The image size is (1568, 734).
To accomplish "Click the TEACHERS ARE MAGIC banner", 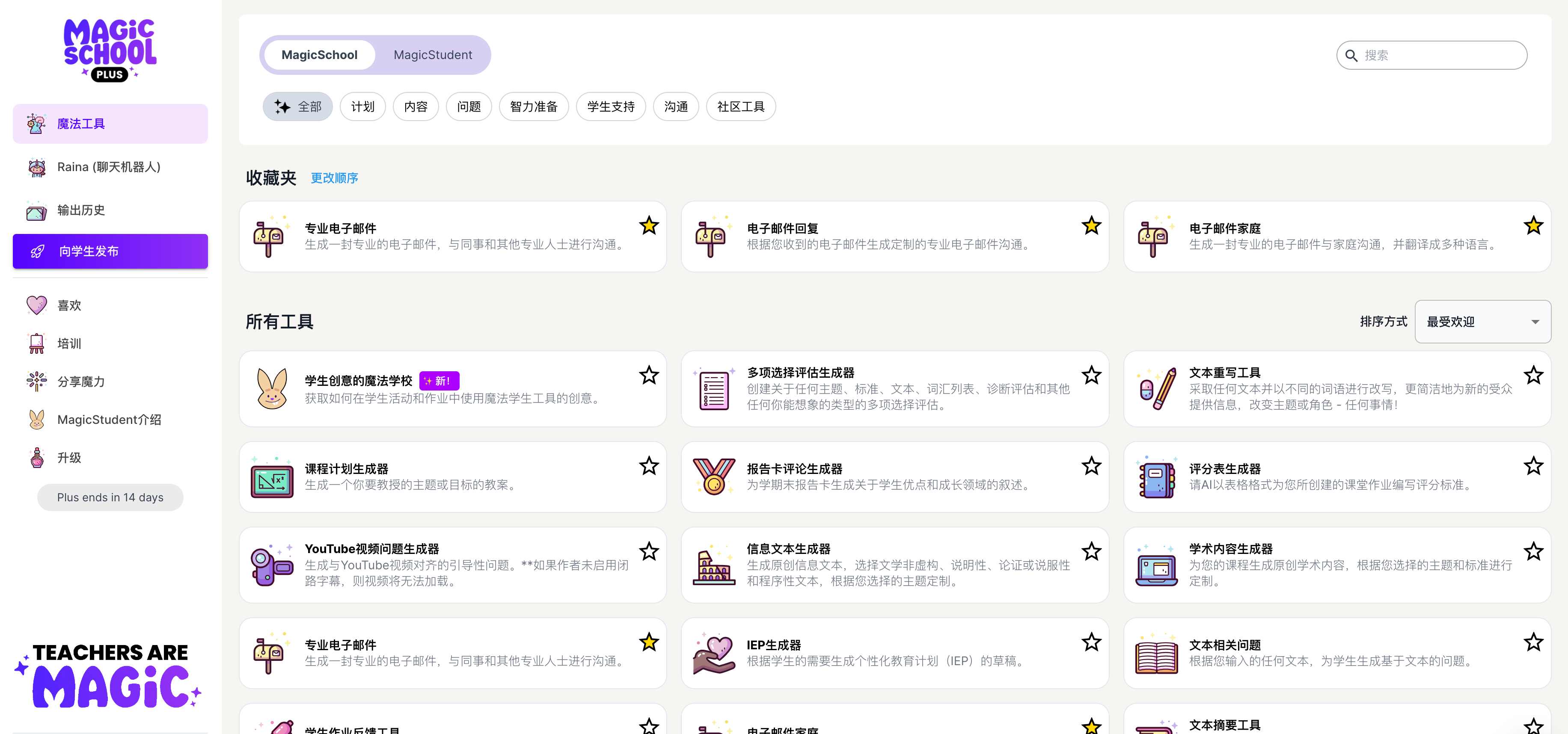I will (108, 675).
